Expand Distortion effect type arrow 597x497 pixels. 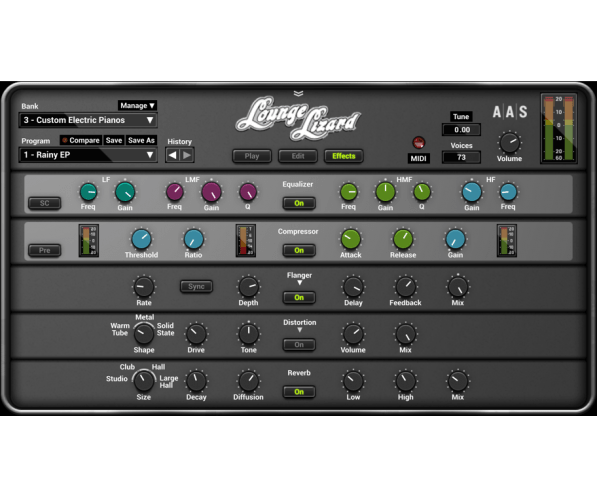point(300,330)
